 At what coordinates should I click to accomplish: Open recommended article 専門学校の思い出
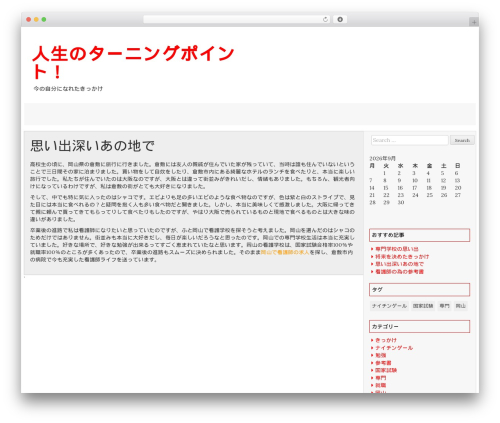[397, 249]
